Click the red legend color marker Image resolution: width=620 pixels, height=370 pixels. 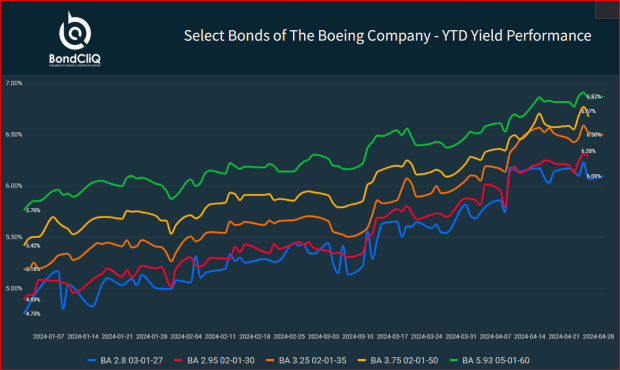pyautogui.click(x=178, y=361)
